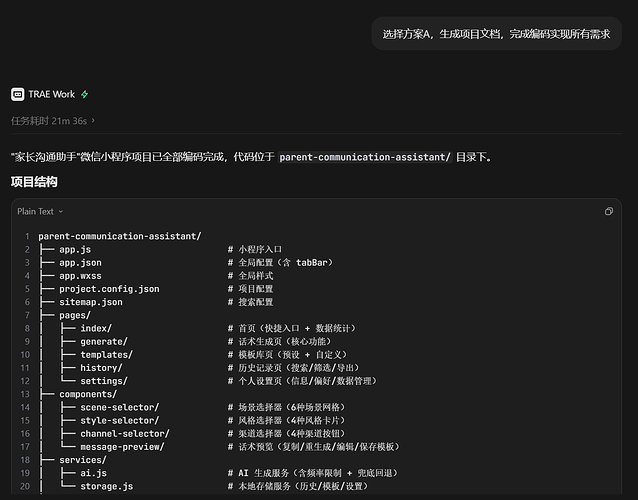Click the index/ line
This screenshot has height=500, width=638.
(x=96, y=328)
